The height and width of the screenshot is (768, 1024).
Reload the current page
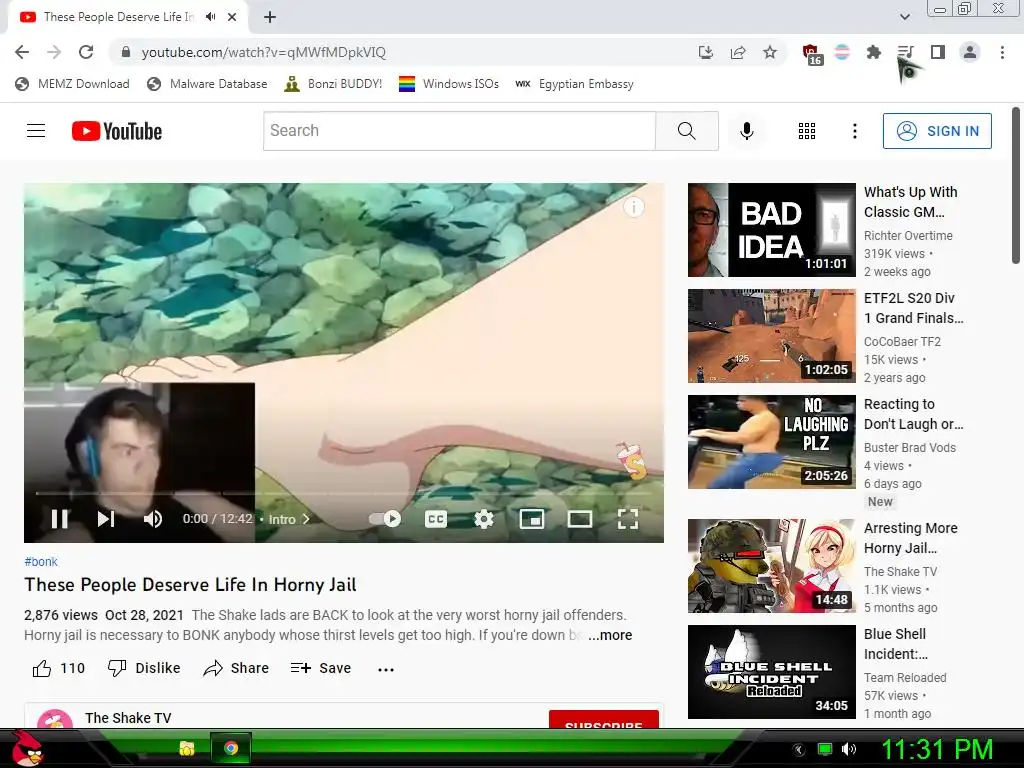[86, 52]
